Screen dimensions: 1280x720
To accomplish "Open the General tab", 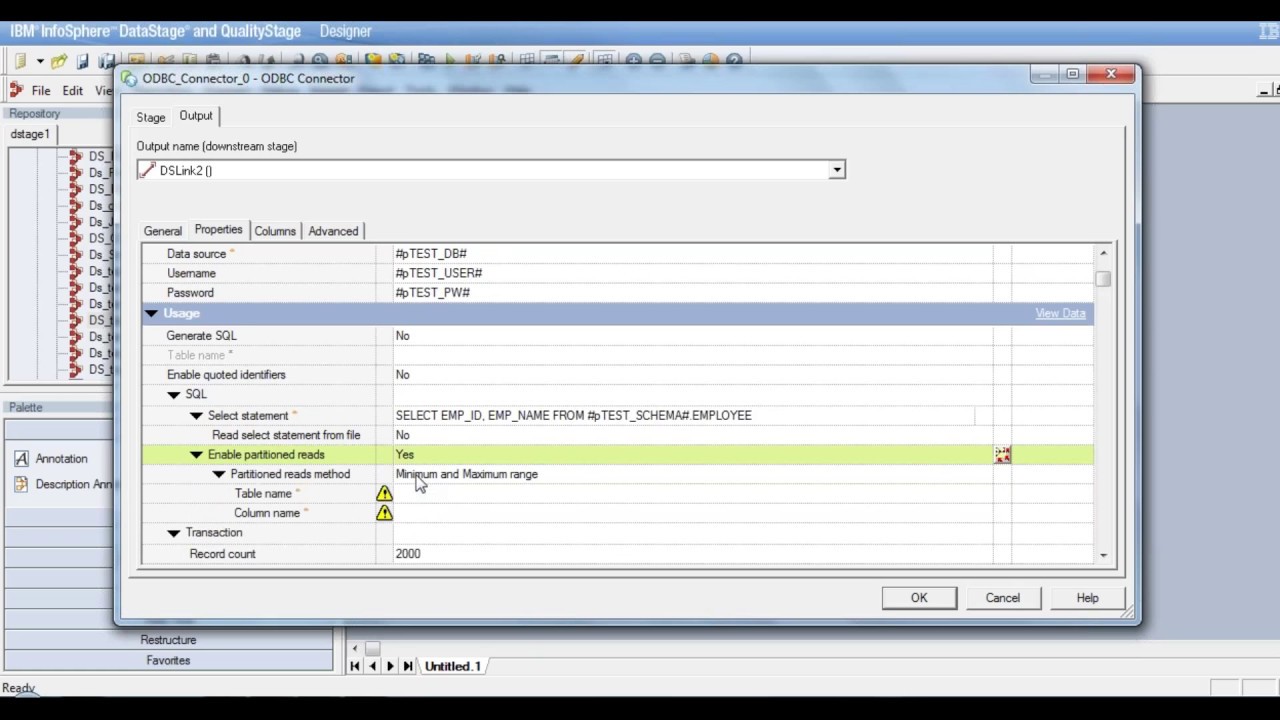I will [x=163, y=231].
